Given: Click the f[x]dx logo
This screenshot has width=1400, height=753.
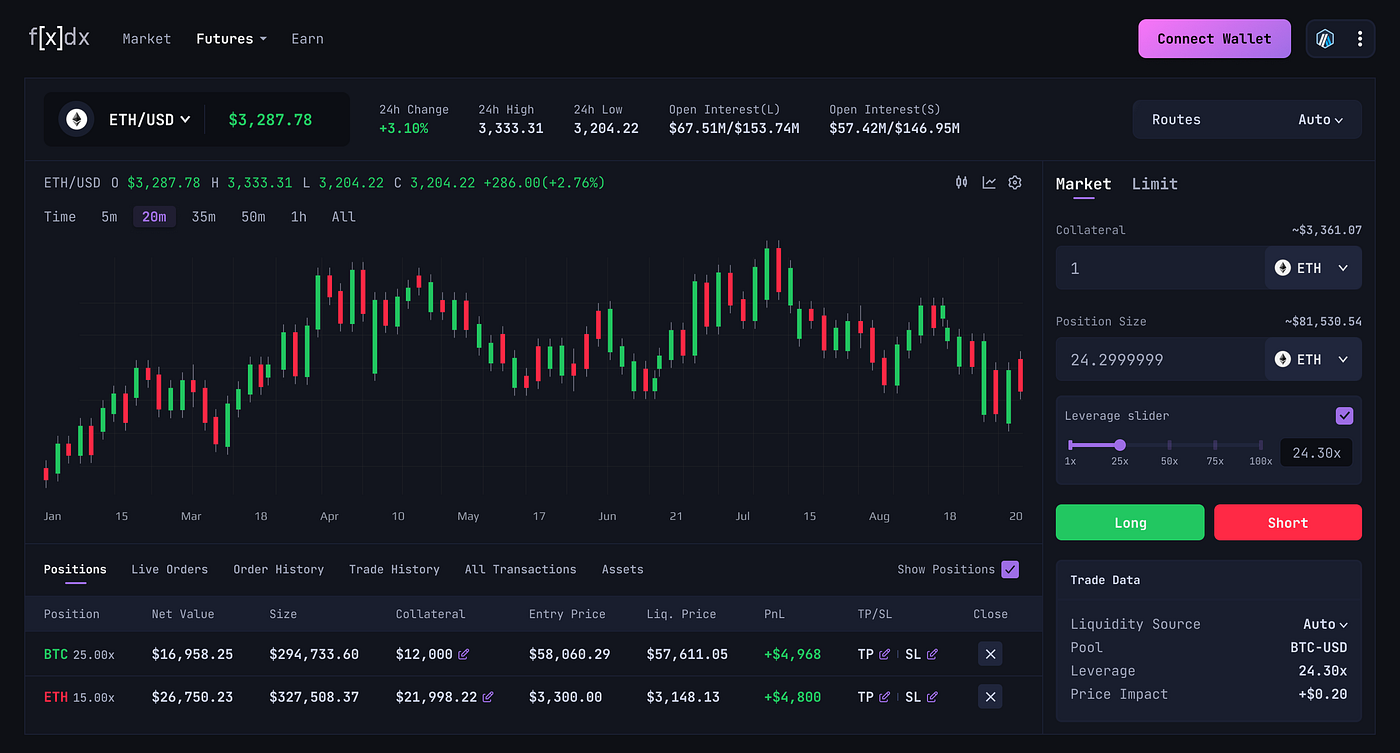Looking at the screenshot, I should pyautogui.click(x=59, y=38).
